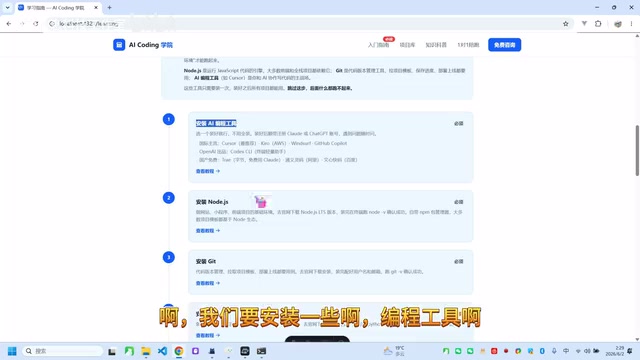This screenshot has height=360, width=640.
Task: Open the purple app icon on taskbar
Action: [x=195, y=351]
